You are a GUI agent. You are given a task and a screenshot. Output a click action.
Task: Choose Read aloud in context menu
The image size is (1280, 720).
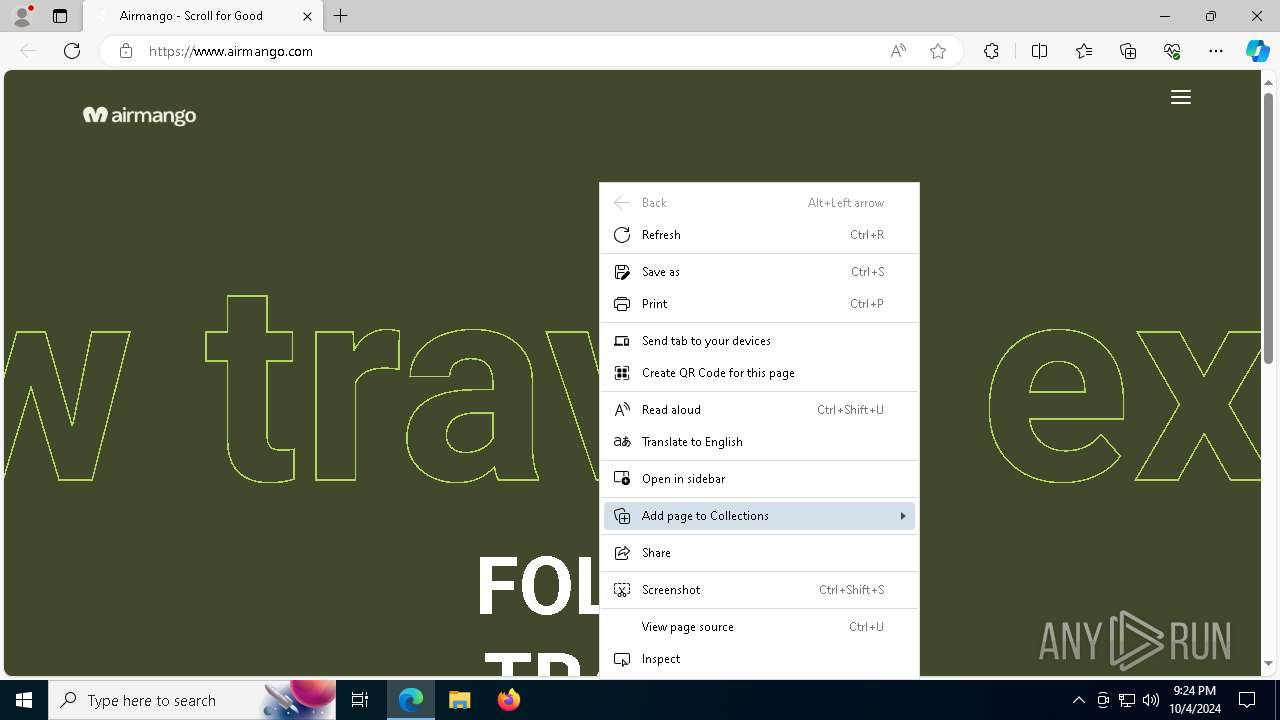[759, 410]
